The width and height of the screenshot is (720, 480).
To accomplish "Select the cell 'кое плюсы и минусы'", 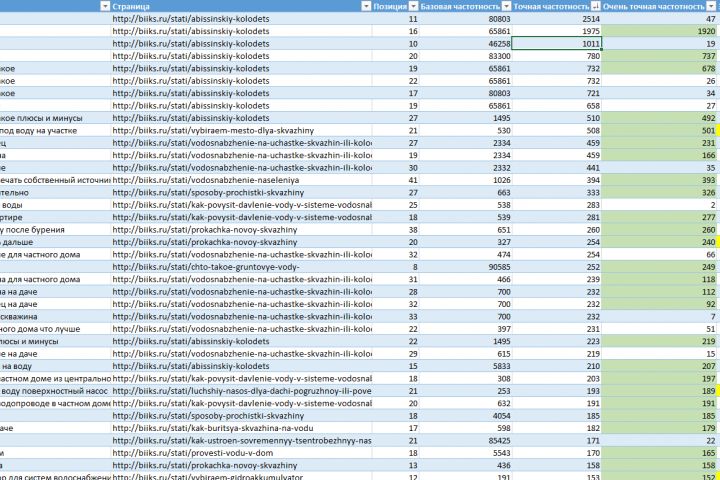I will (x=55, y=118).
